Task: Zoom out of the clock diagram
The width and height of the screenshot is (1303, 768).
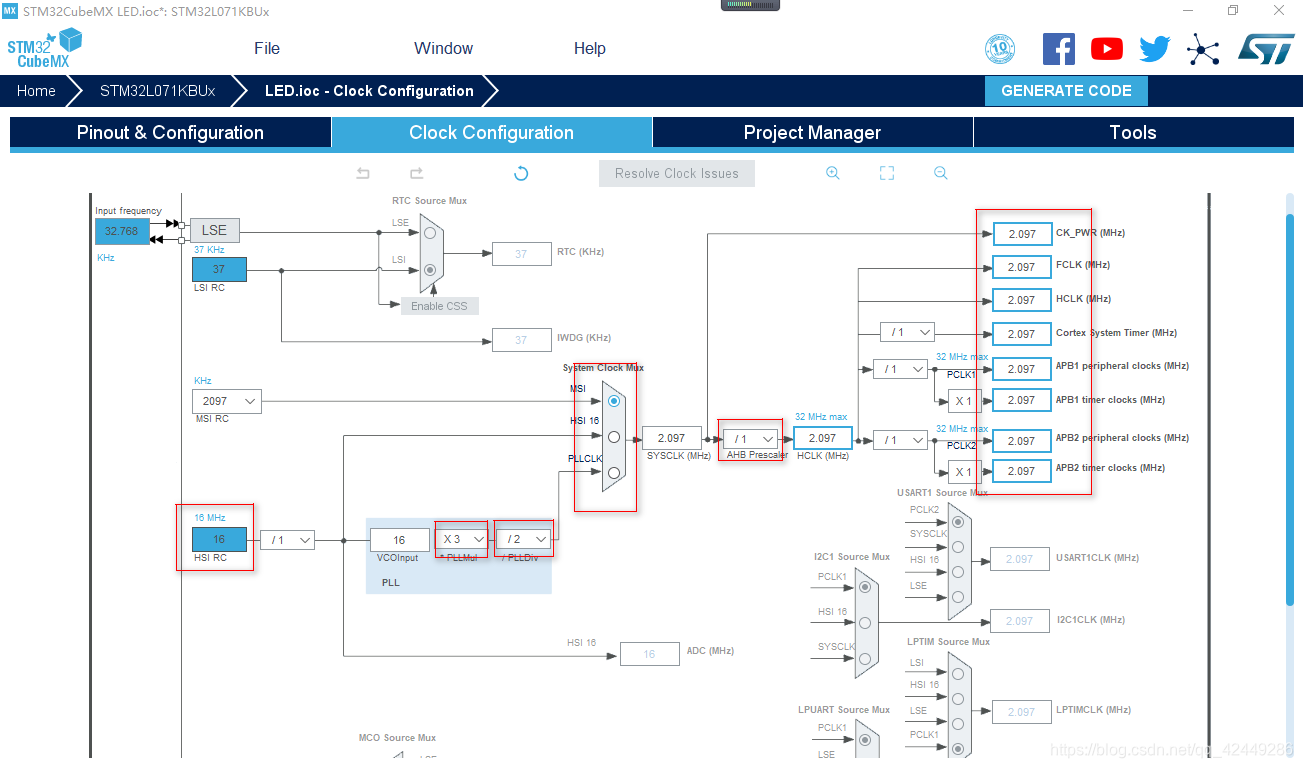Action: [940, 173]
